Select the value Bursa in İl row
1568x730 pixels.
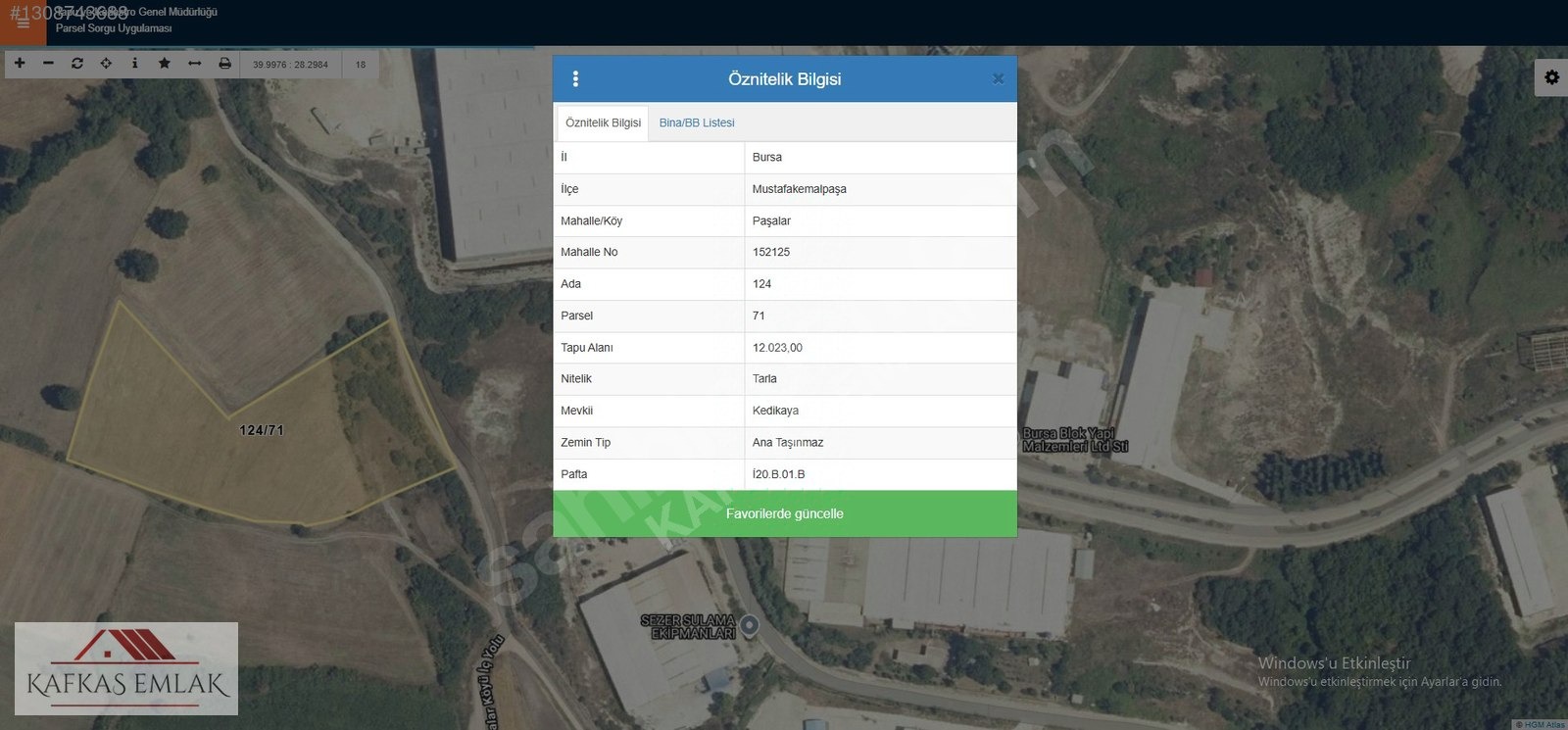[x=767, y=158]
